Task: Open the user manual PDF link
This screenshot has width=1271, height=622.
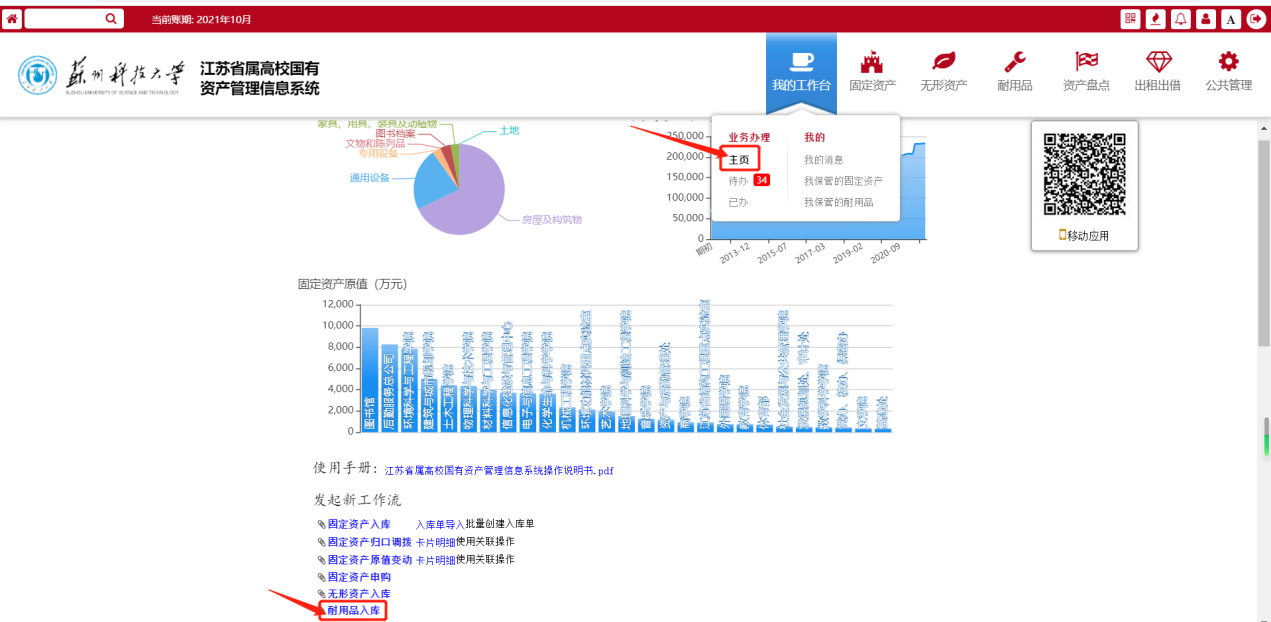Action: pyautogui.click(x=498, y=470)
